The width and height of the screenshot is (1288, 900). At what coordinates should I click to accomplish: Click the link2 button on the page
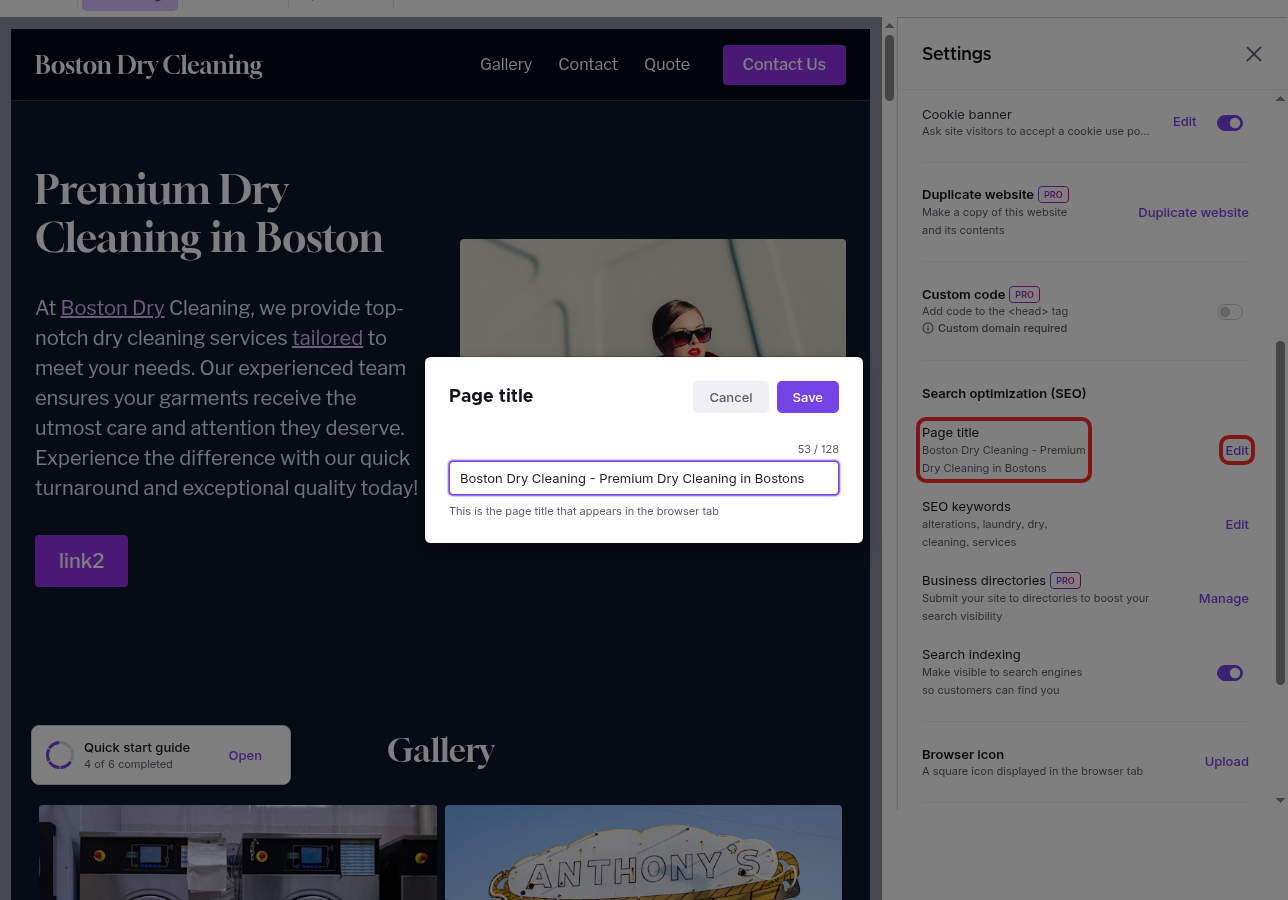(x=81, y=561)
